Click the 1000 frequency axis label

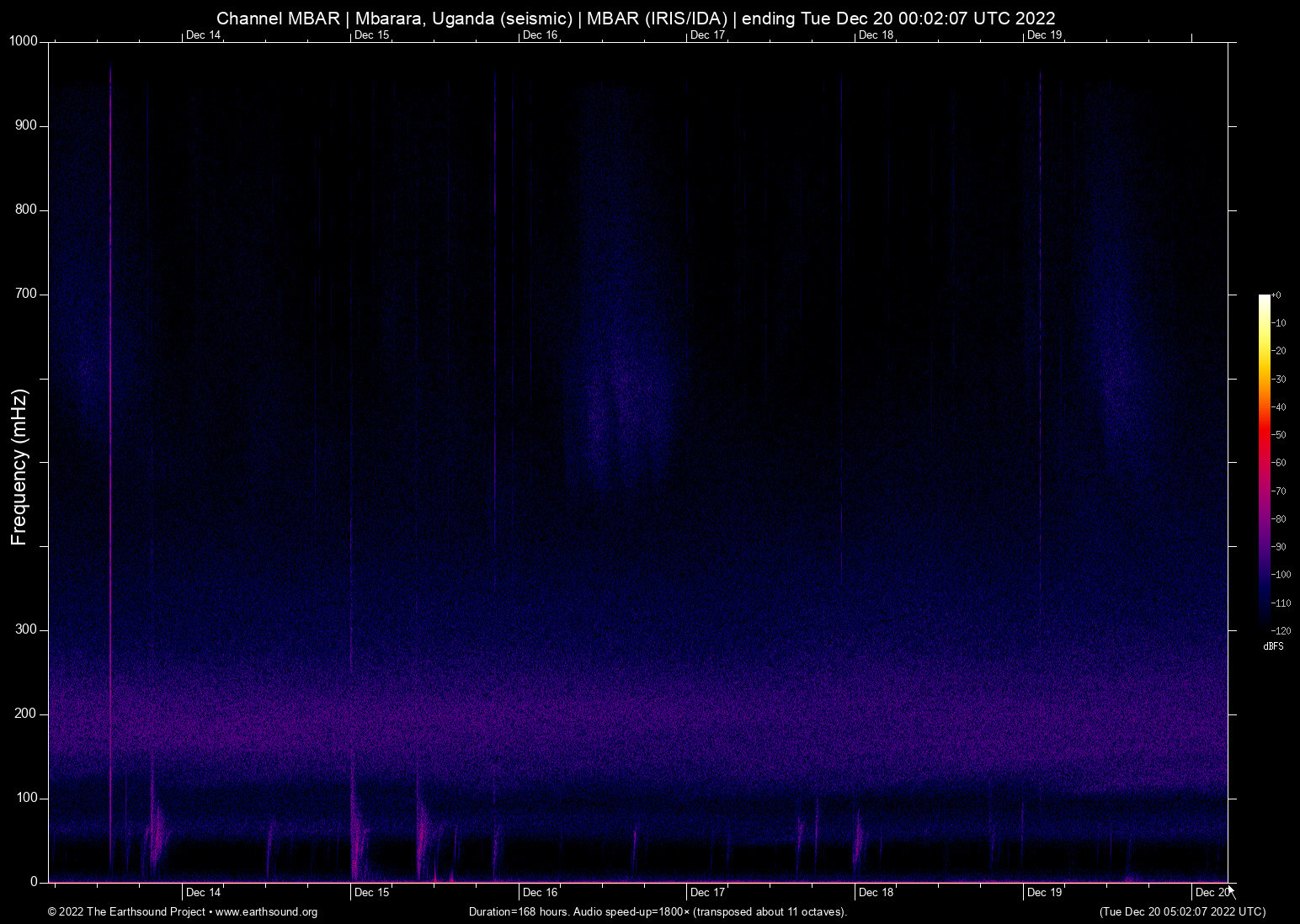24,41
